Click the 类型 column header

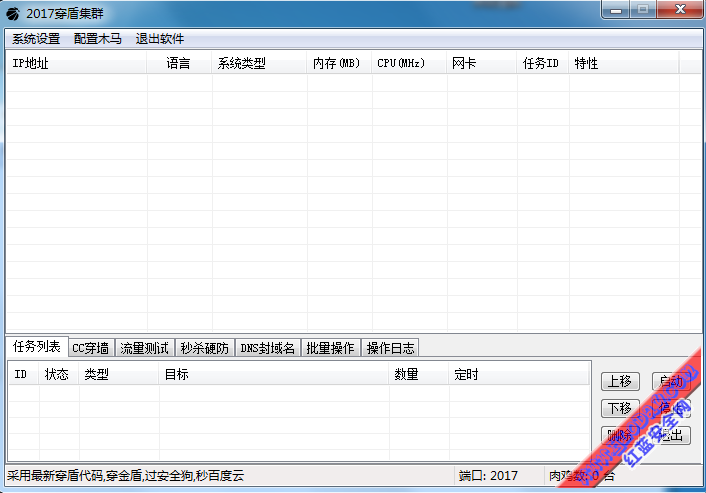pos(119,374)
